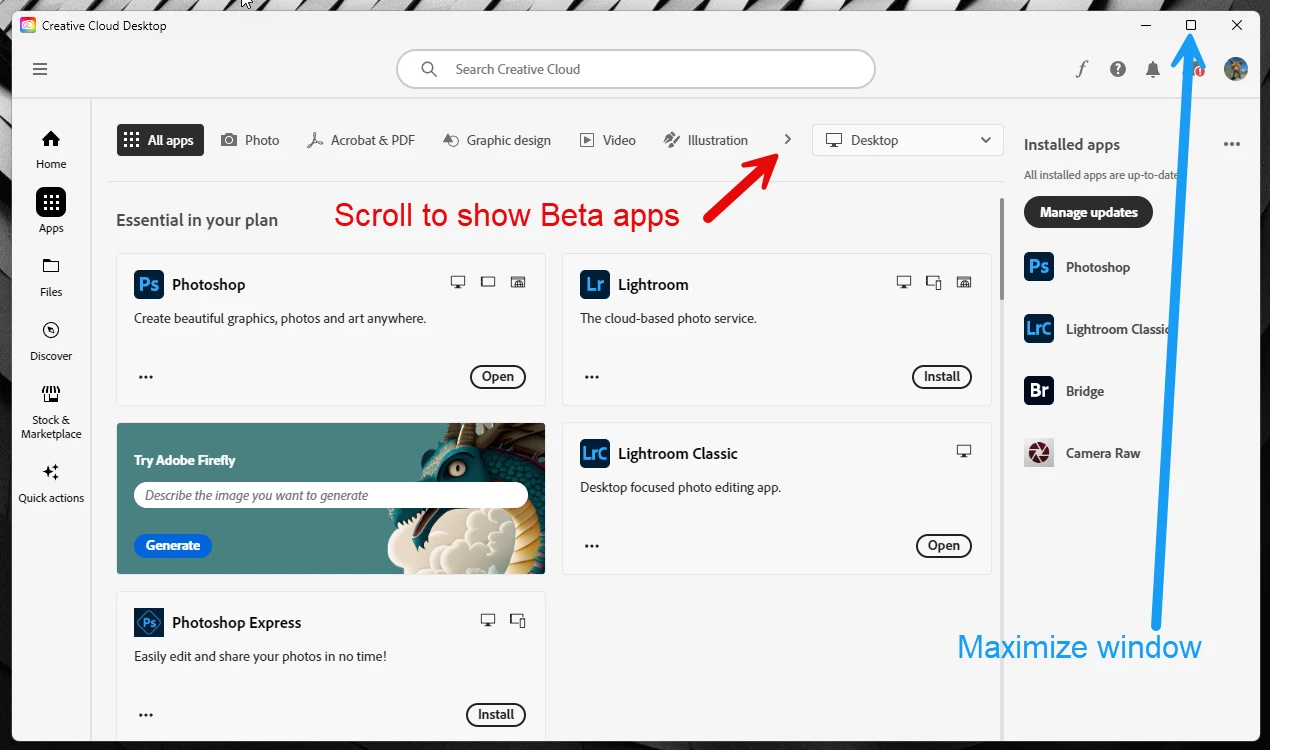Click the Photoshop card desktop platform icon
The height and width of the screenshot is (750, 1316).
pyautogui.click(x=458, y=282)
